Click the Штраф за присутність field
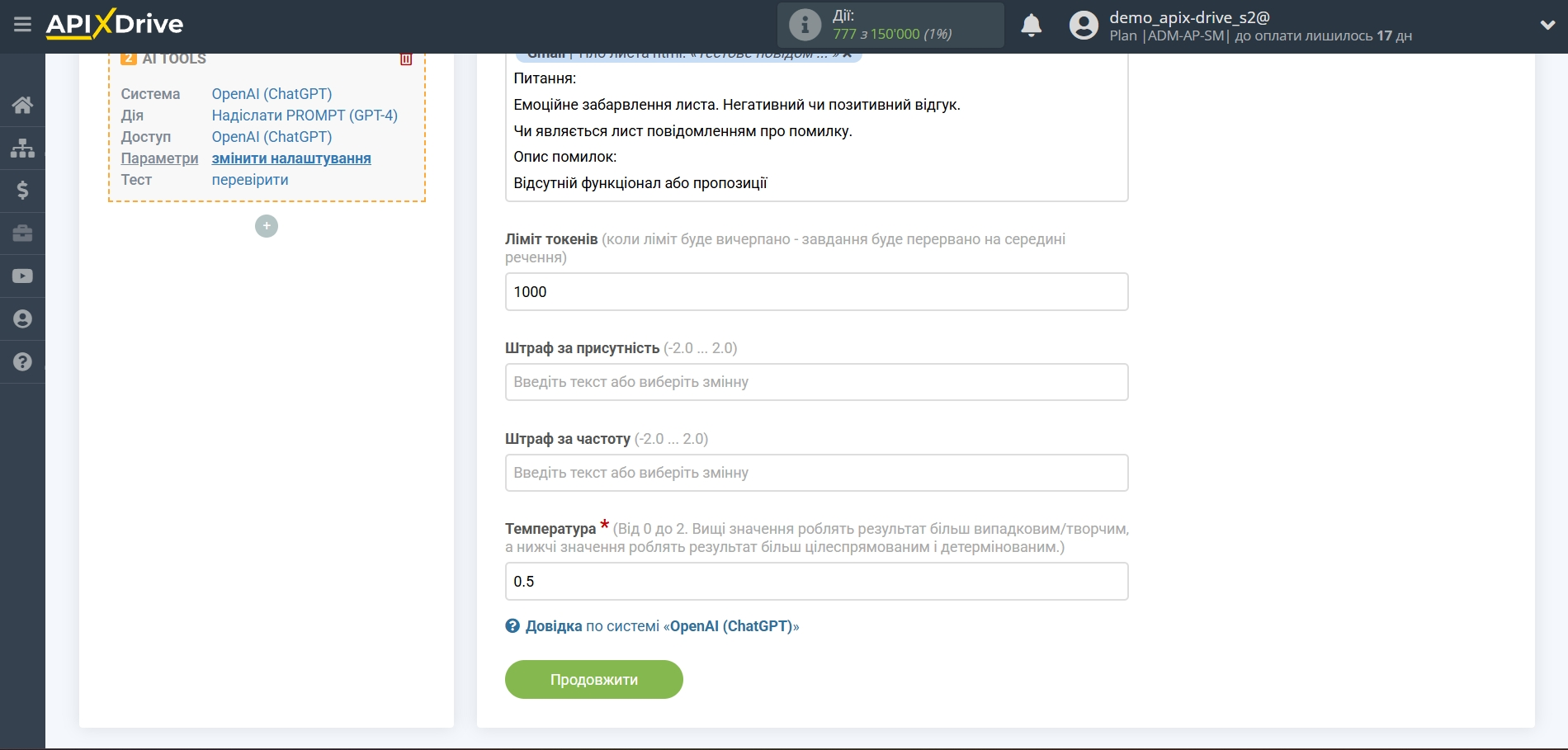This screenshot has width=1568, height=750. click(816, 382)
